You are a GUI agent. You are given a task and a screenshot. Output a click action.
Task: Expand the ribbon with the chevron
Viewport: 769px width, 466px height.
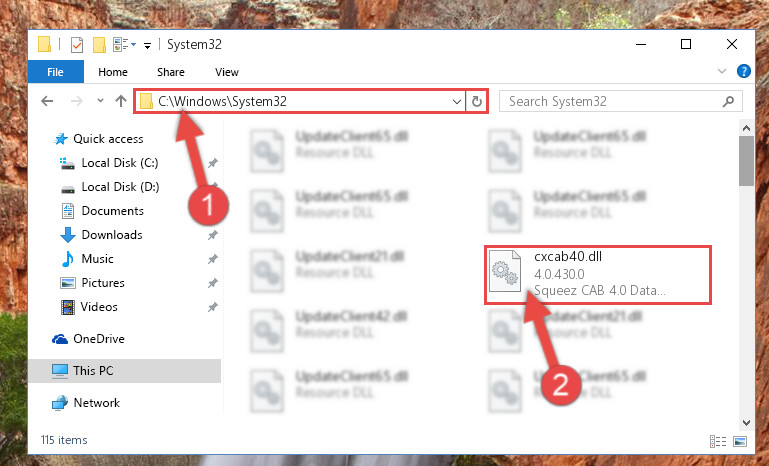point(721,71)
